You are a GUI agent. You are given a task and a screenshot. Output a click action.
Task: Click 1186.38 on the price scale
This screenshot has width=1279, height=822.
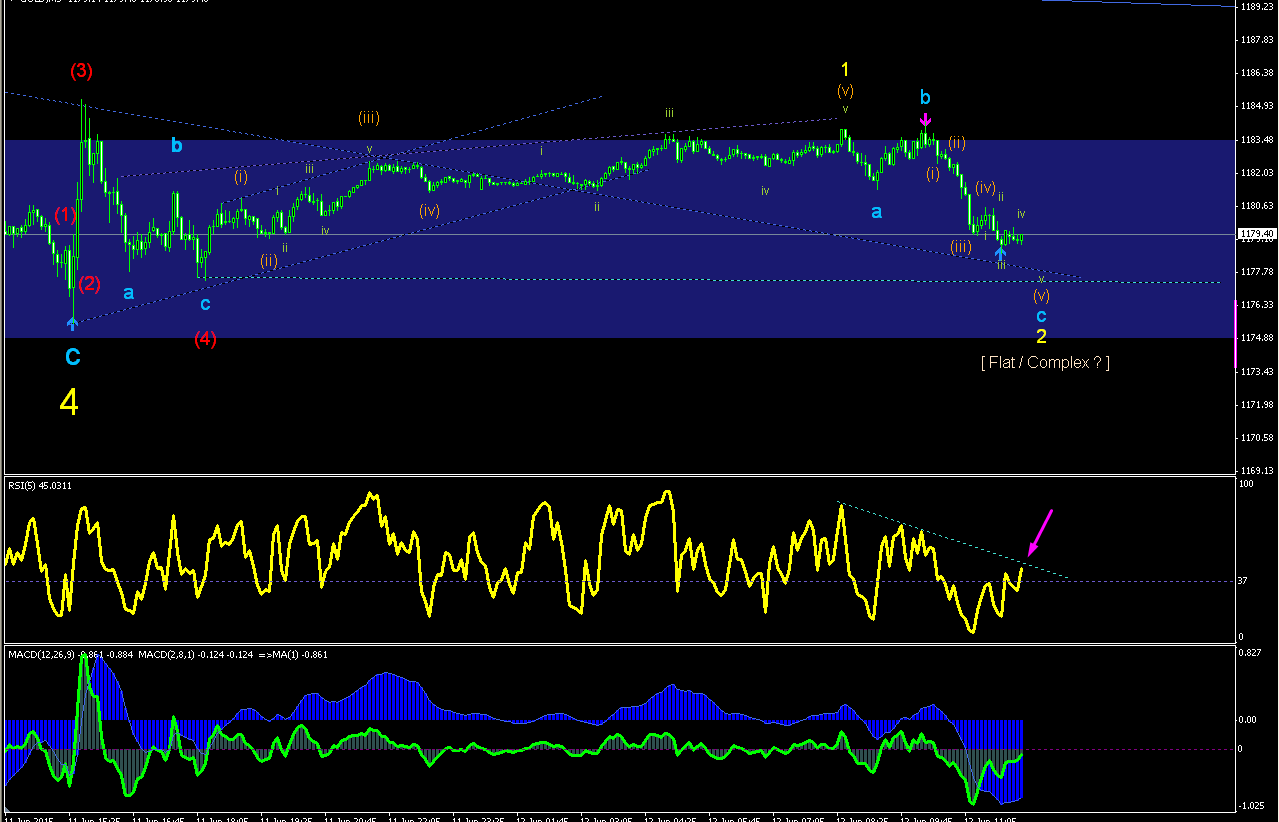pos(1256,73)
